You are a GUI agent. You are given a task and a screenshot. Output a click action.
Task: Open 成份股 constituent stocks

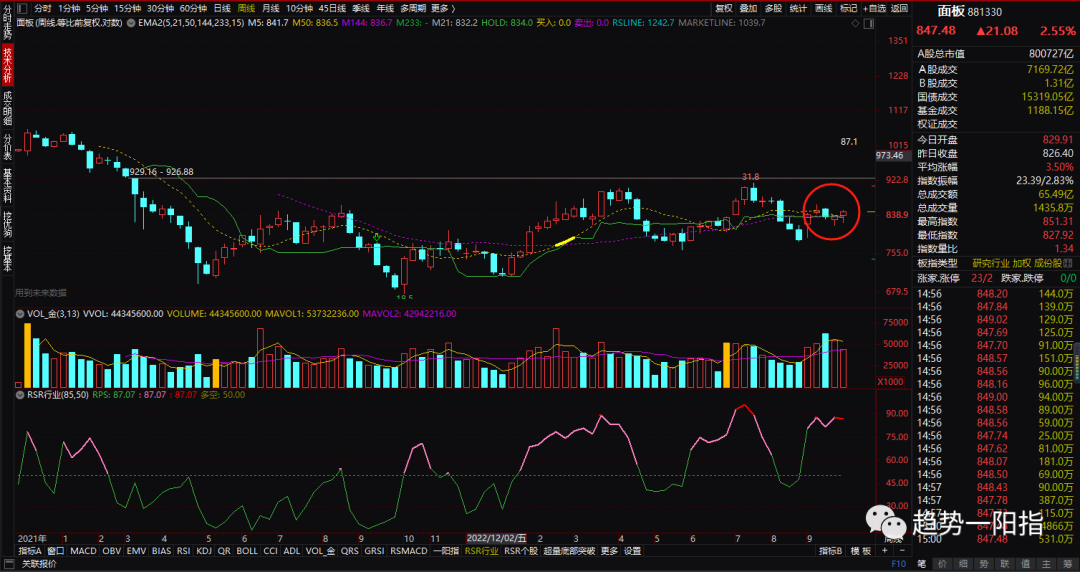(1048, 263)
